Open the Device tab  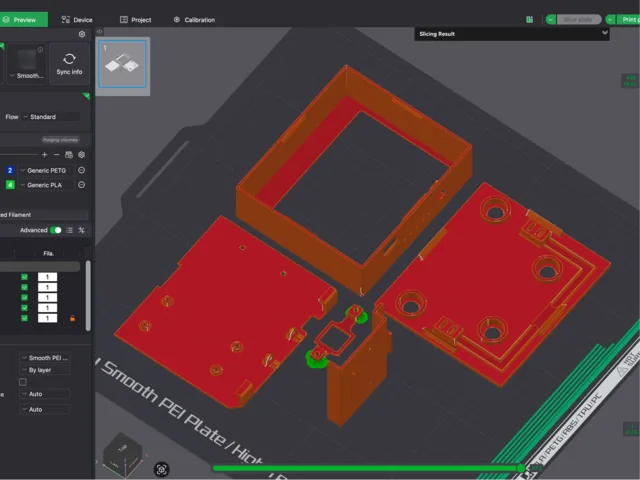(x=77, y=20)
